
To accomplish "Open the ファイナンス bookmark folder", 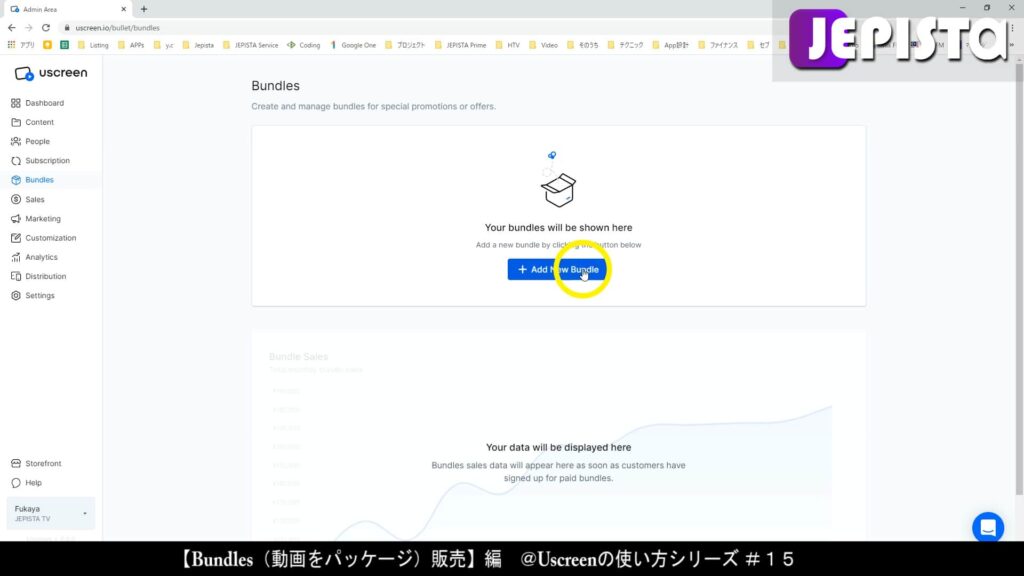I will pos(718,45).
